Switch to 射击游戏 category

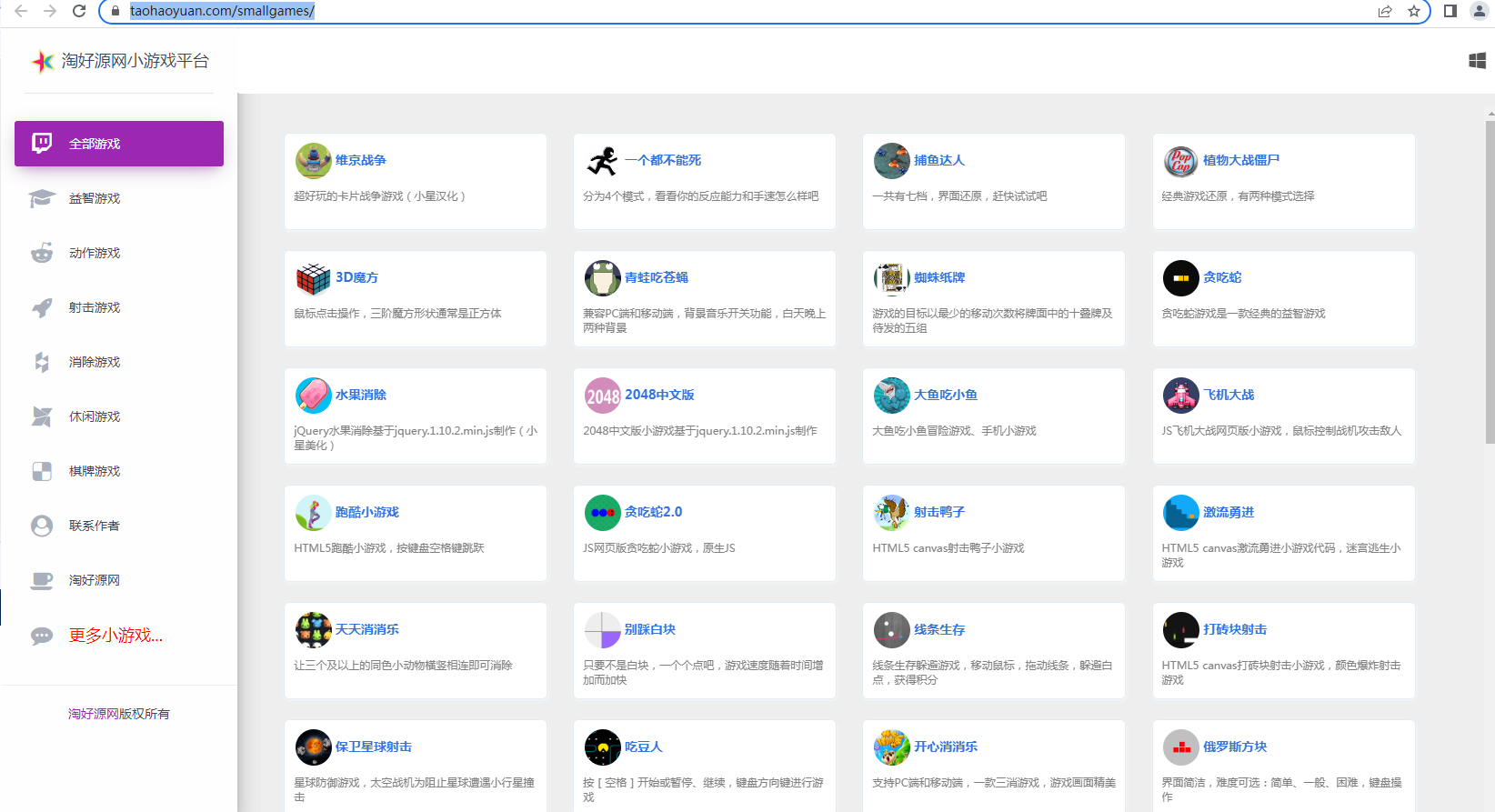pyautogui.click(x=95, y=307)
